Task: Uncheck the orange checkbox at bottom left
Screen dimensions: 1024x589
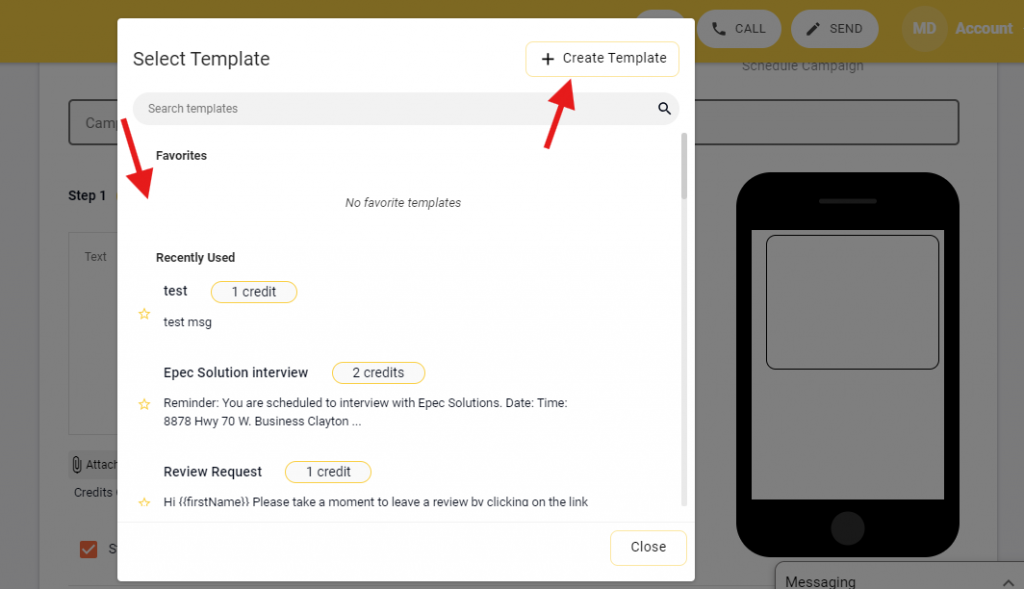Action: [x=88, y=548]
